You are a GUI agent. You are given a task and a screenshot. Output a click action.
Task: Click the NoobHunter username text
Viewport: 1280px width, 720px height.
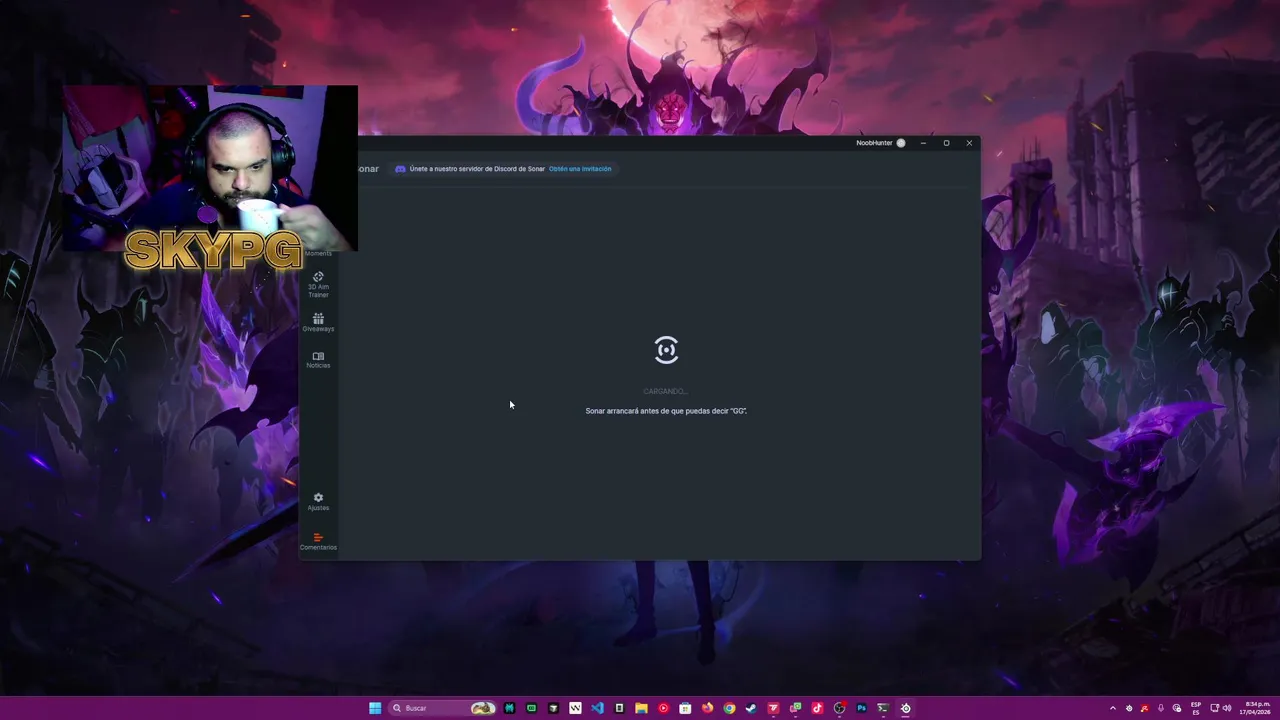point(874,143)
